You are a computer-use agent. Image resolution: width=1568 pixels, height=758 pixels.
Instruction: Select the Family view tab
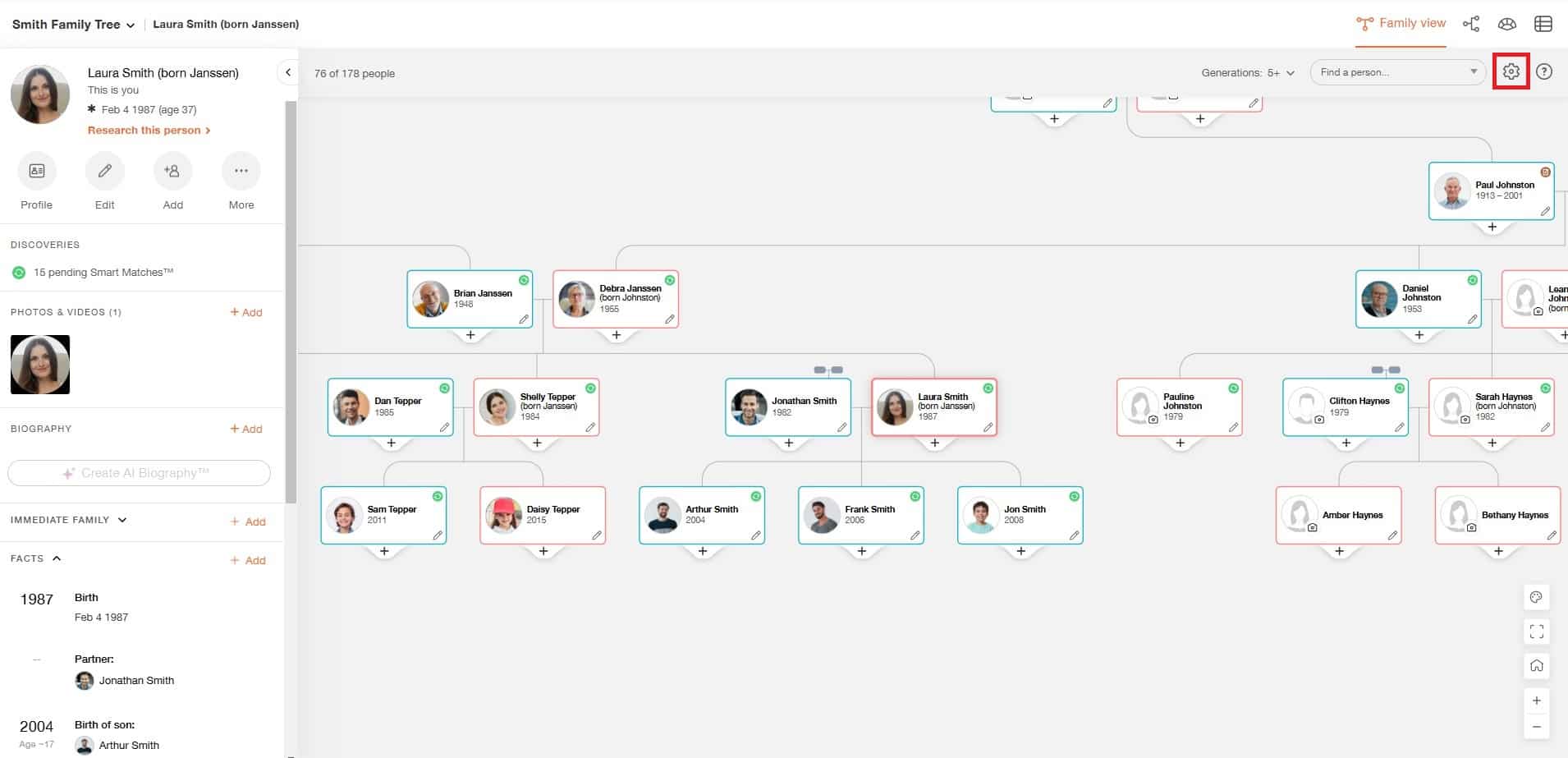click(x=1401, y=24)
